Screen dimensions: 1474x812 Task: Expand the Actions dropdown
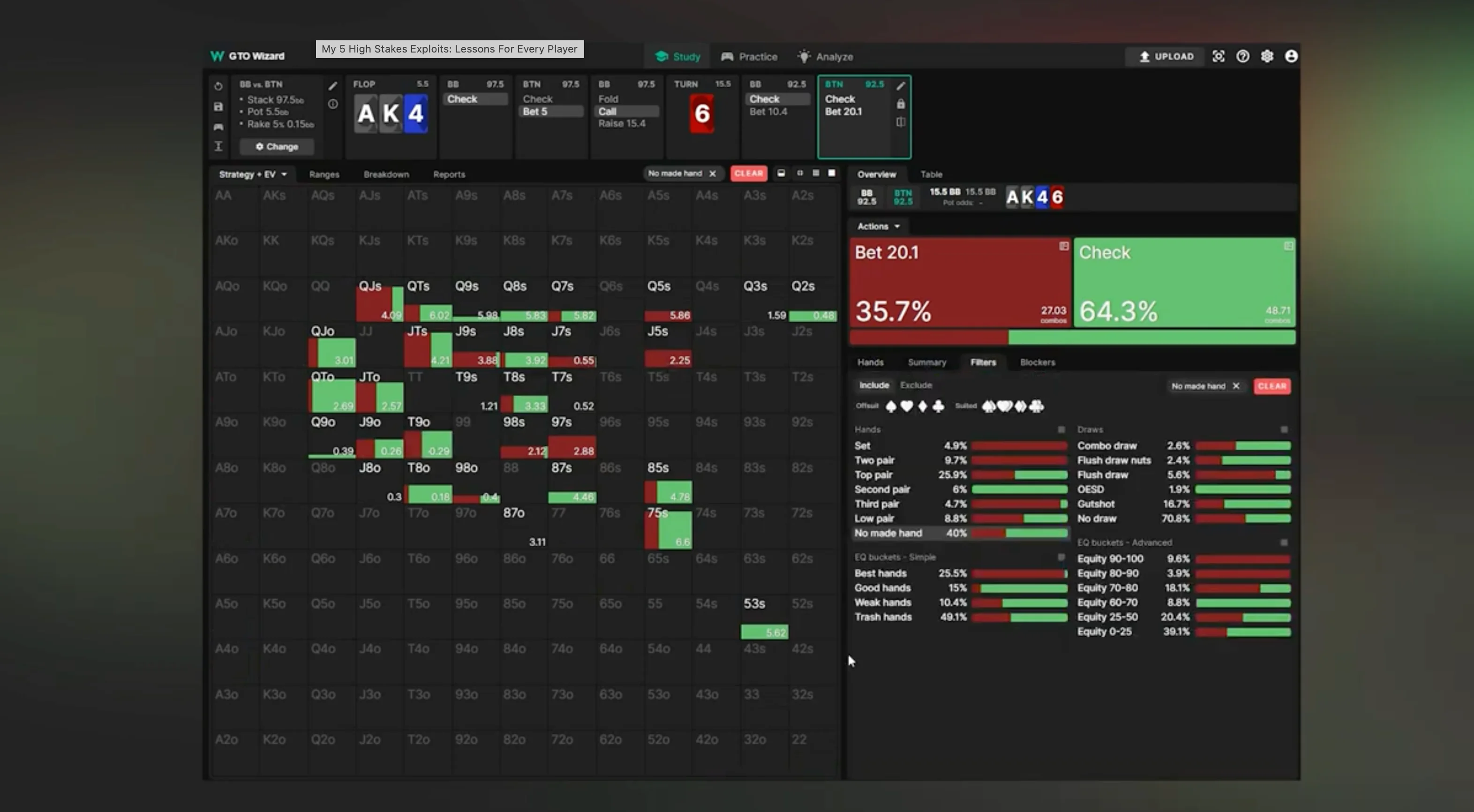click(878, 226)
